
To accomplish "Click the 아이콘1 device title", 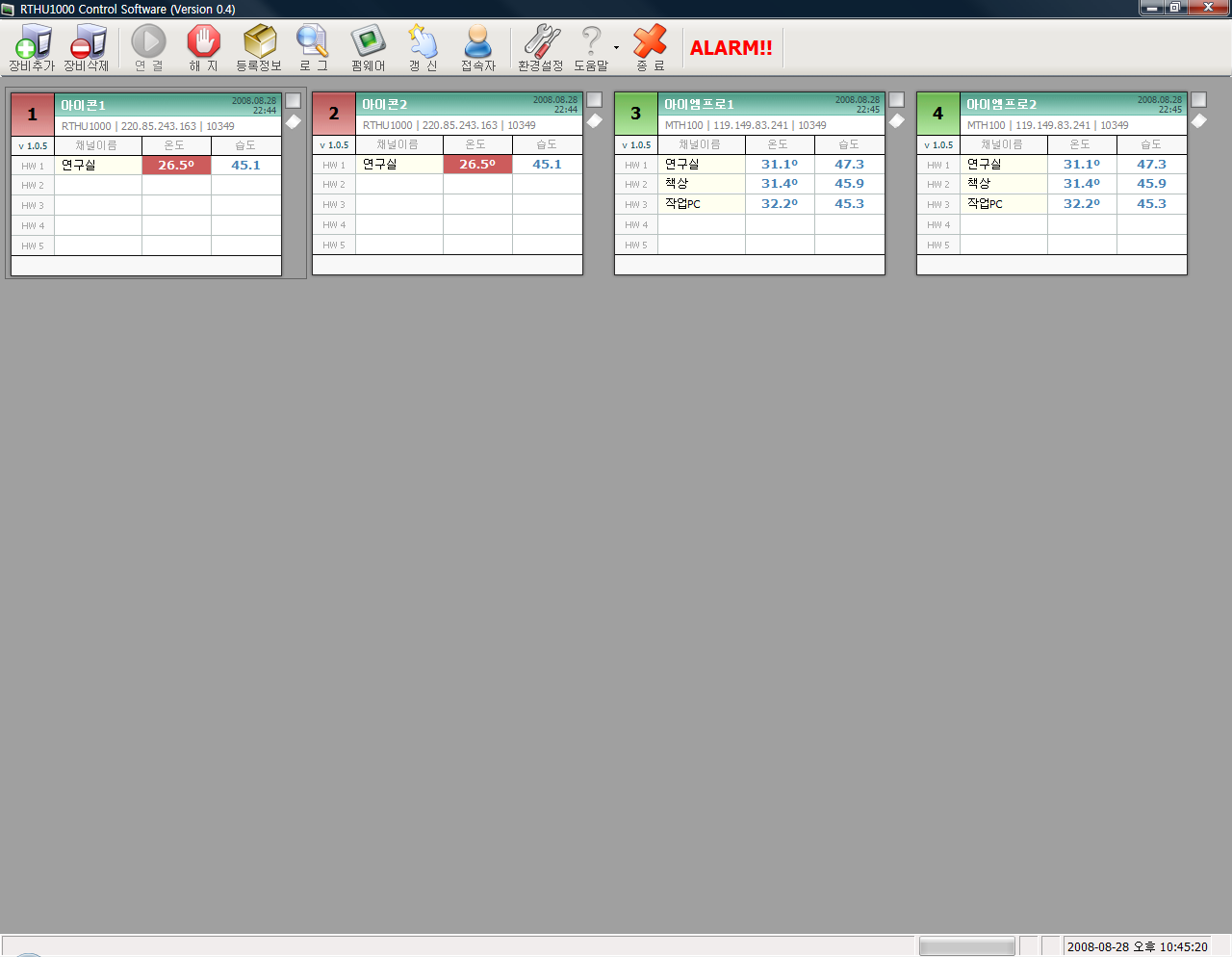I will click(83, 105).
